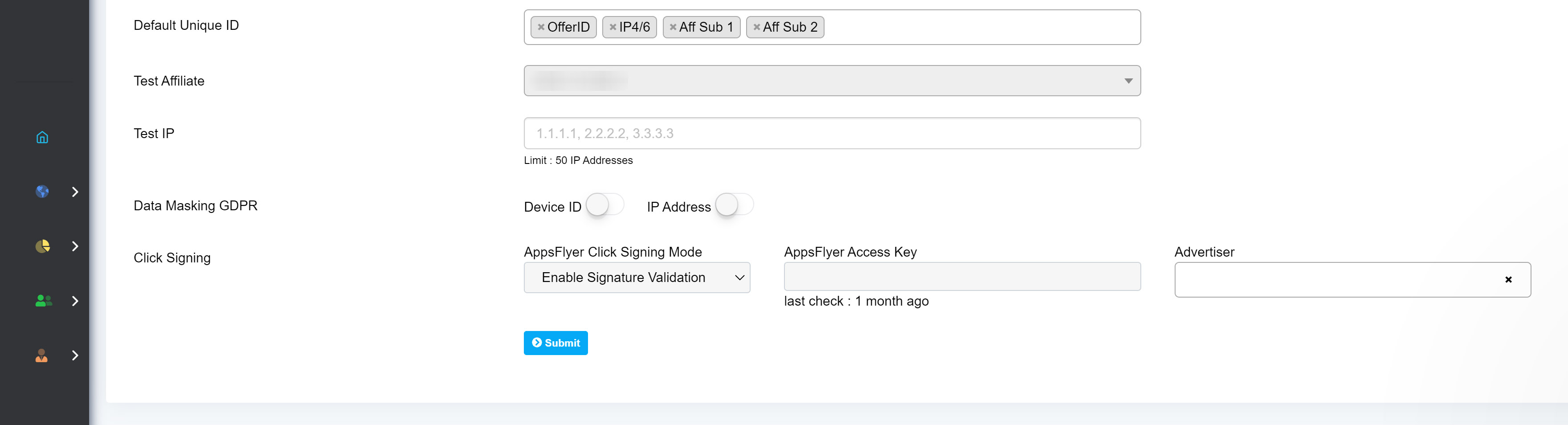Expand the users group menu chevron

75,301
